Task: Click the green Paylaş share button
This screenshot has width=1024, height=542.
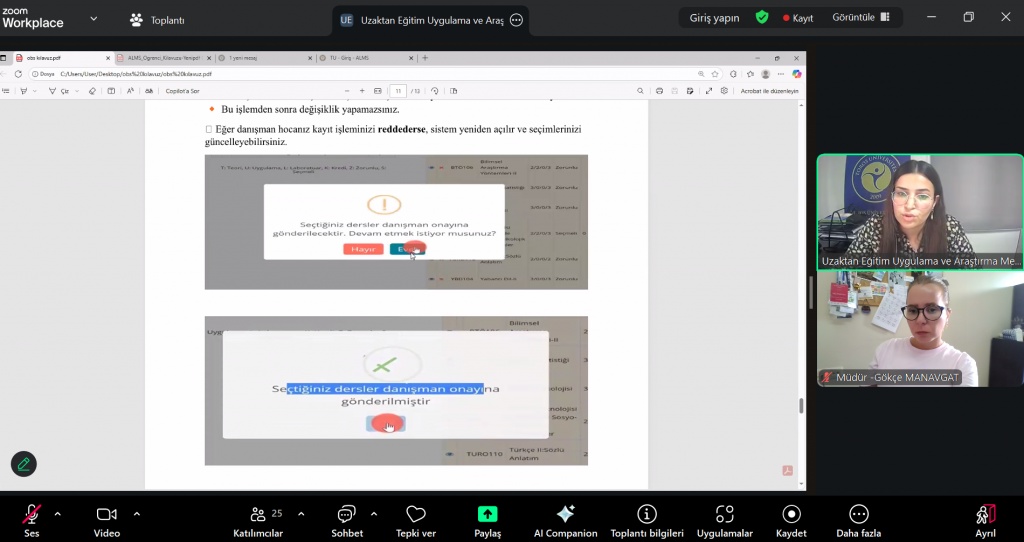Action: point(487,520)
